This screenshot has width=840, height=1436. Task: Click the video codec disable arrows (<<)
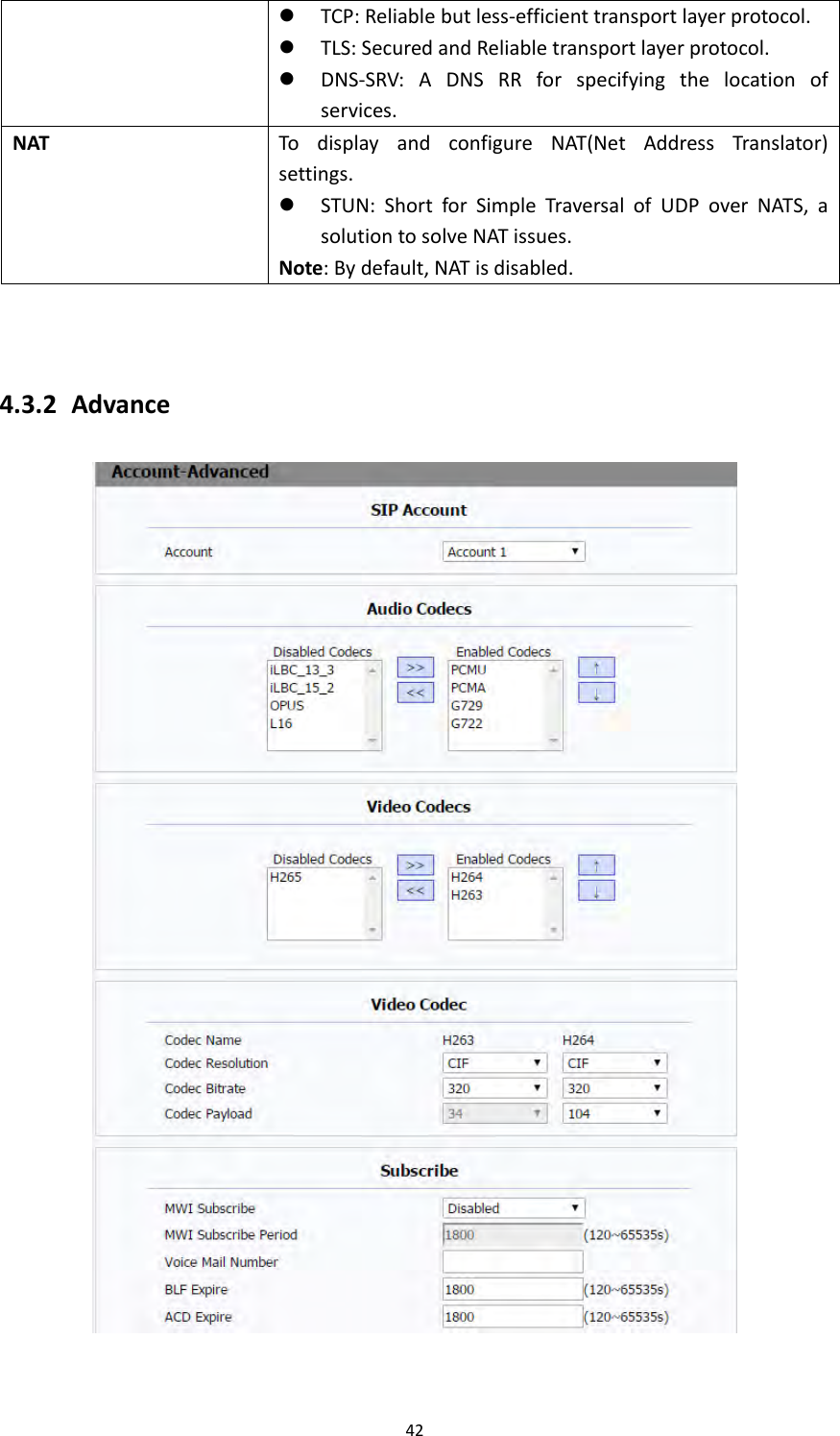coord(414,890)
